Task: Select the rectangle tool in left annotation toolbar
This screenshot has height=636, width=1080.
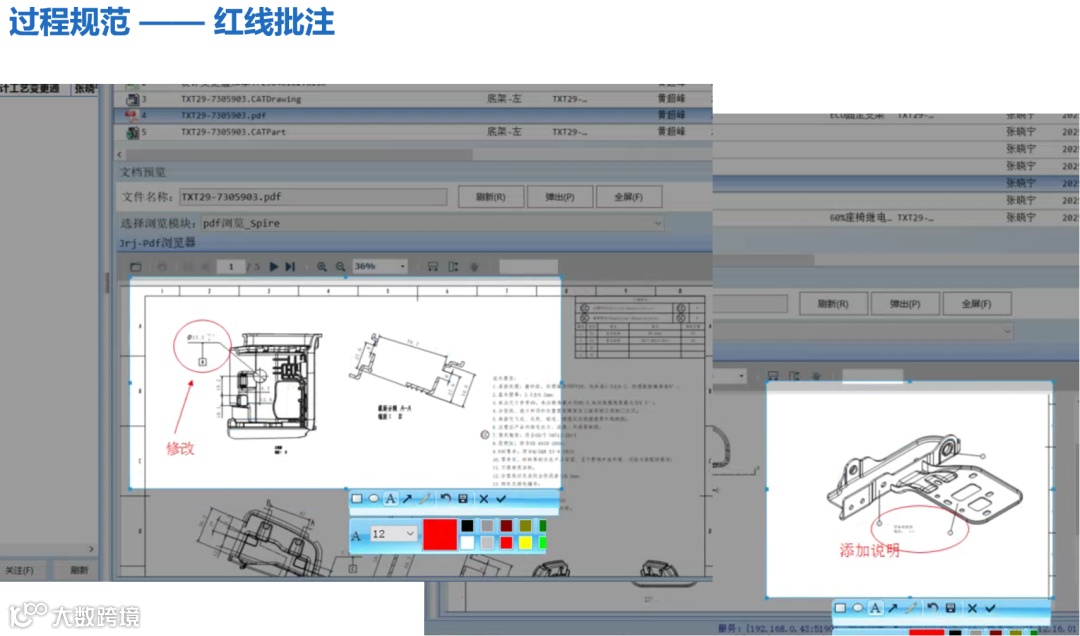Action: tap(357, 498)
